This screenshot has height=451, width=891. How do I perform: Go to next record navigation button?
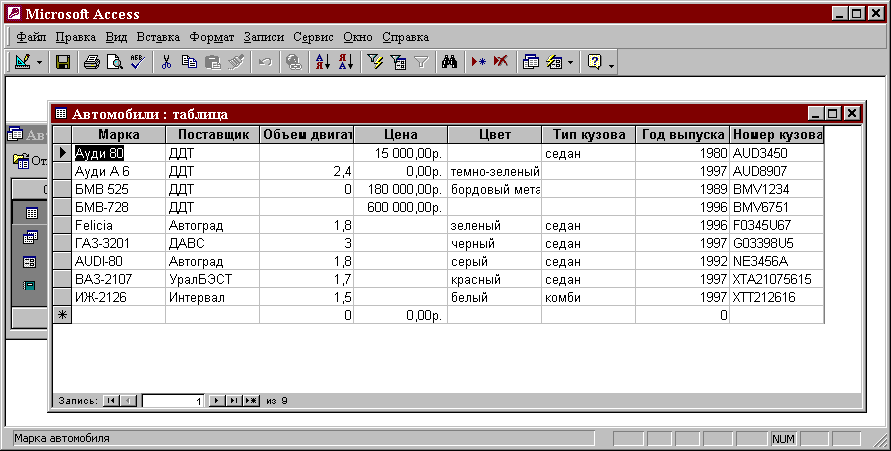pos(216,400)
